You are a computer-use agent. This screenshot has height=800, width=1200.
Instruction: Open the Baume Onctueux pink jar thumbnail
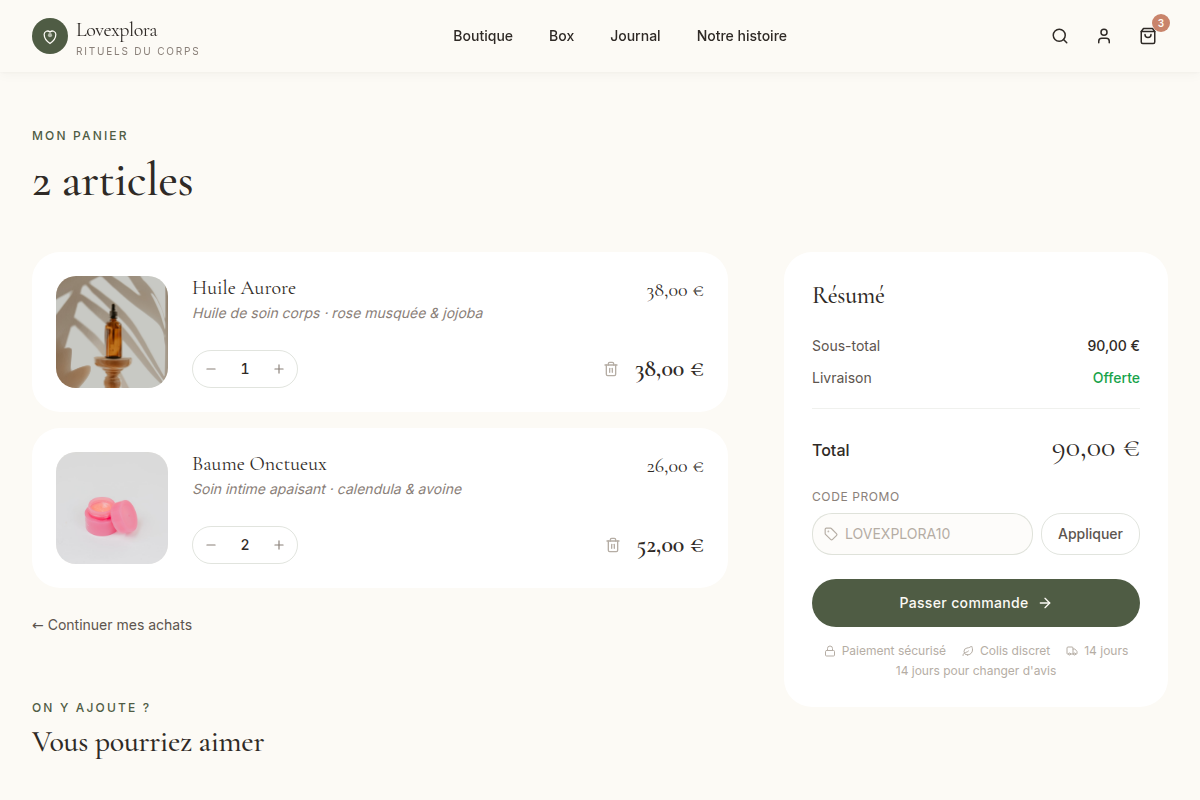click(112, 508)
